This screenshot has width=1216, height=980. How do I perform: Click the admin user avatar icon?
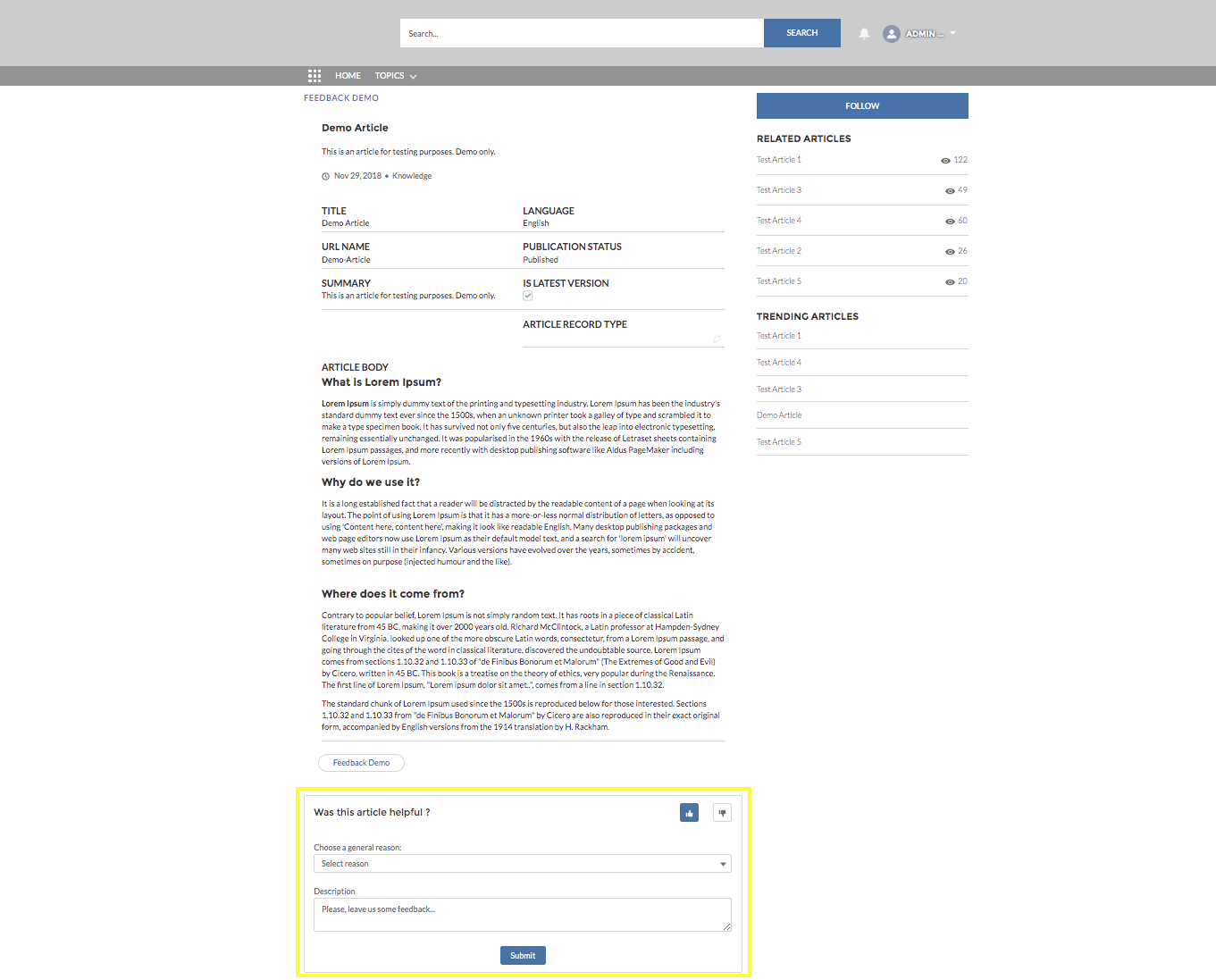(891, 34)
